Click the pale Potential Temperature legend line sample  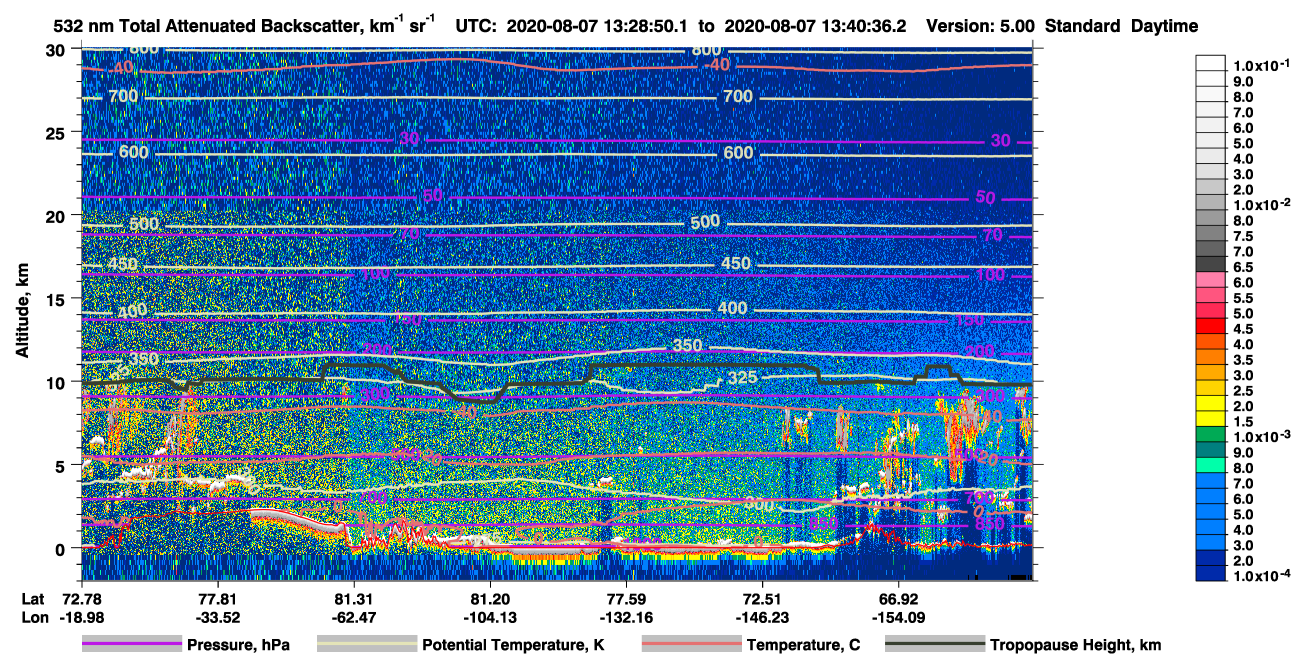coord(367,645)
